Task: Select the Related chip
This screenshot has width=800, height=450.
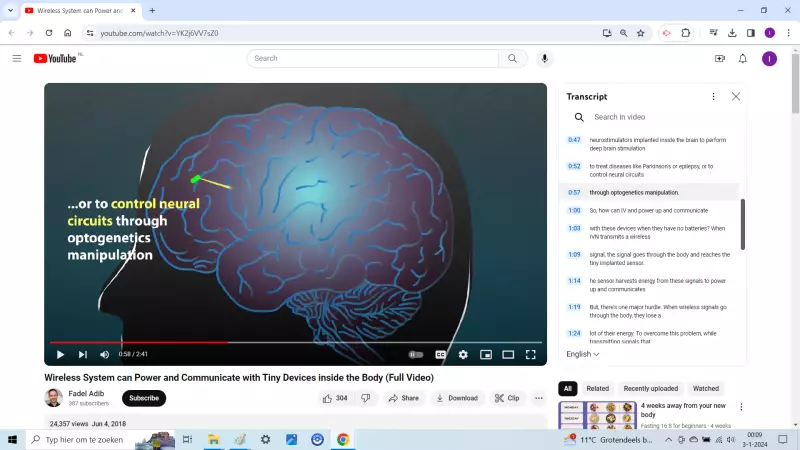Action: point(598,388)
